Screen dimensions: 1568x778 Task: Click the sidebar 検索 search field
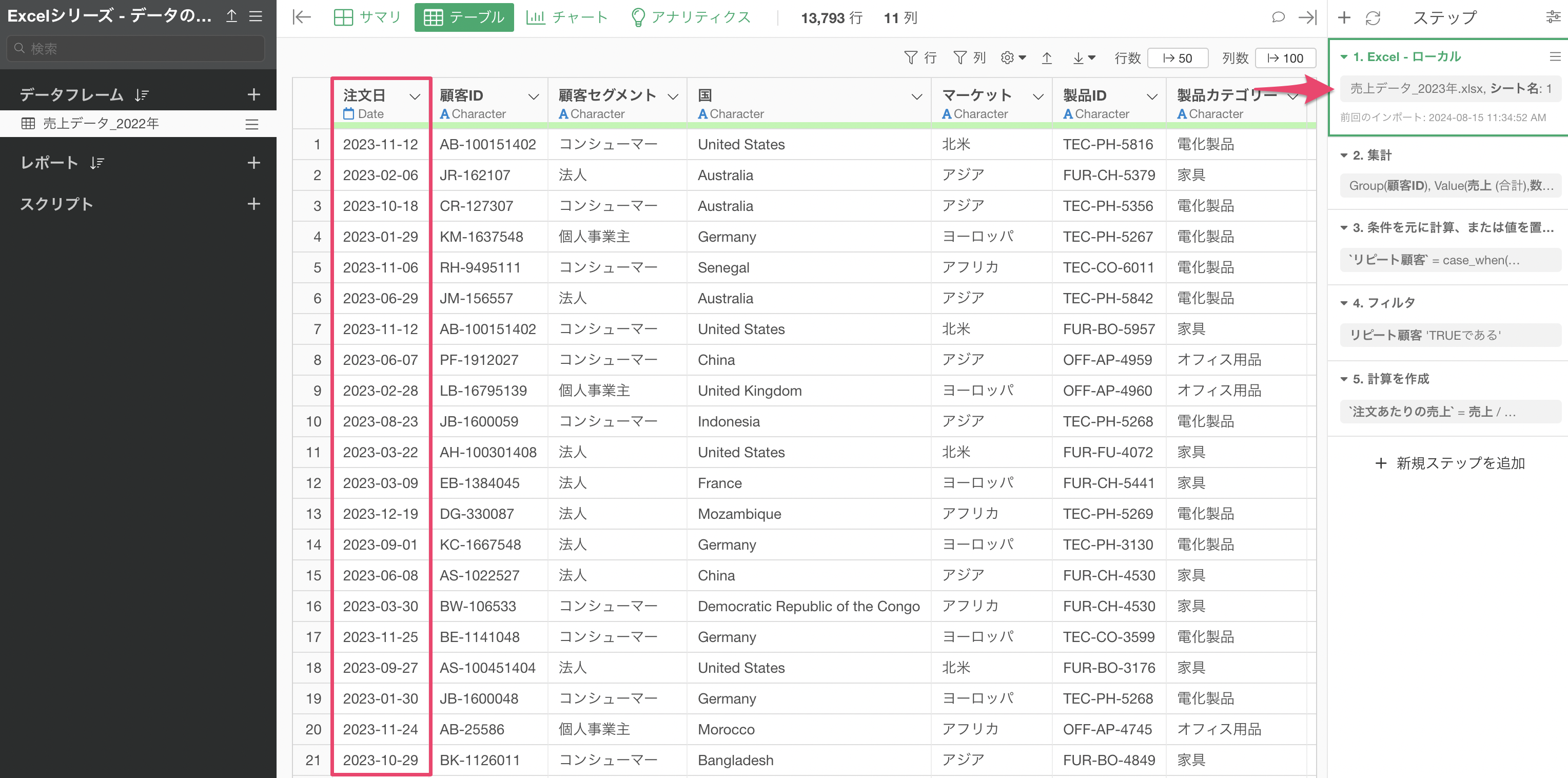136,48
